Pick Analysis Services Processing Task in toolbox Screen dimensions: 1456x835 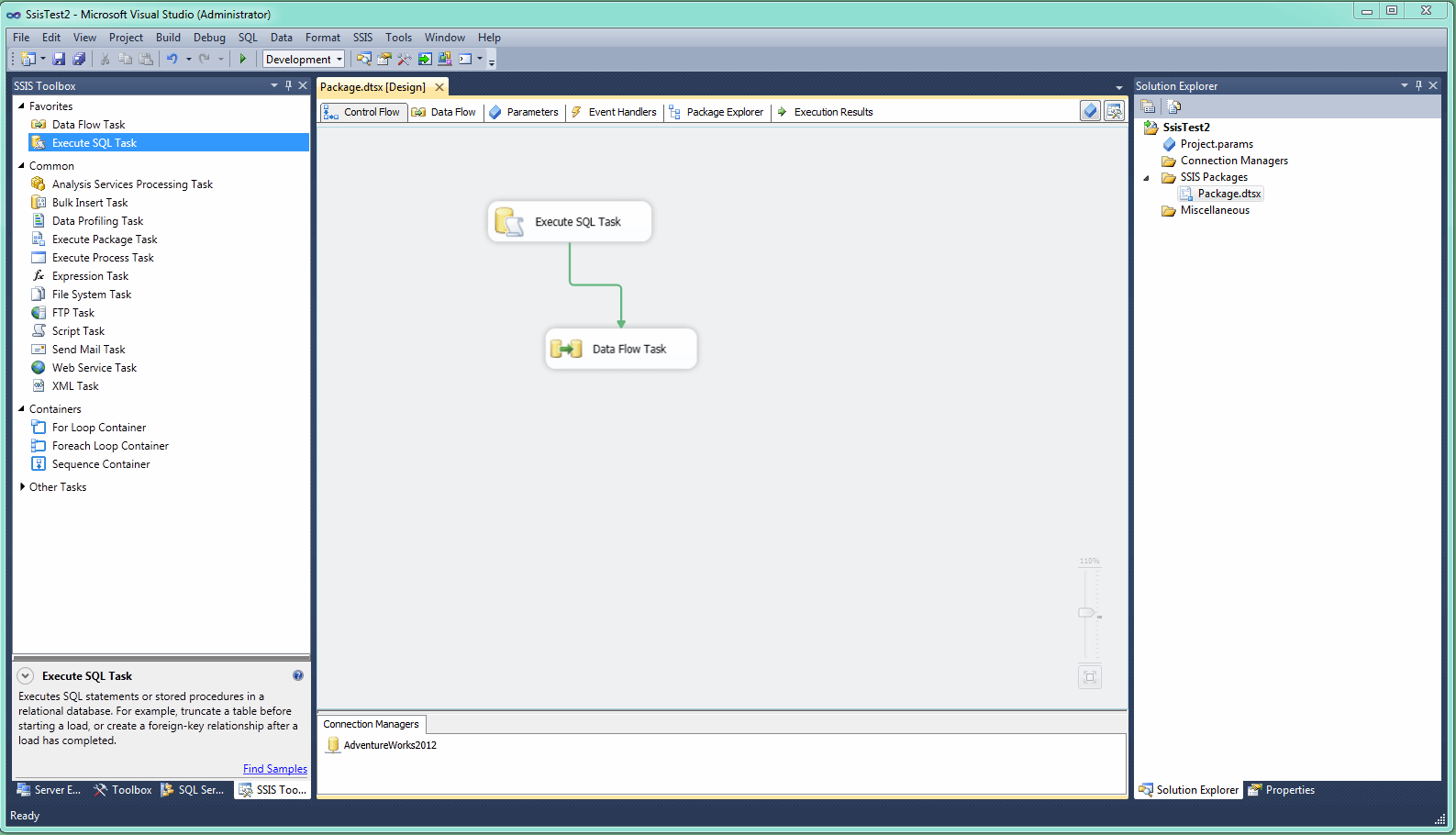point(132,184)
